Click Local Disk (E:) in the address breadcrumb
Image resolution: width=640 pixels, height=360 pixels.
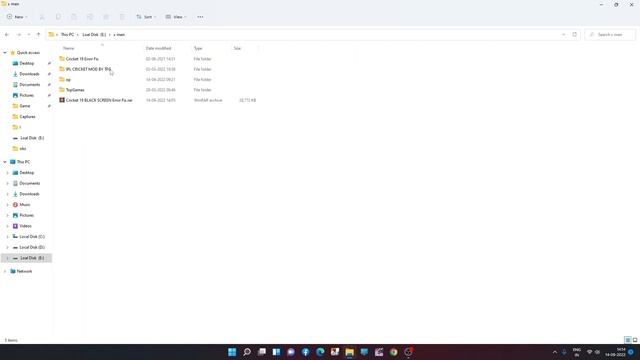(x=94, y=35)
